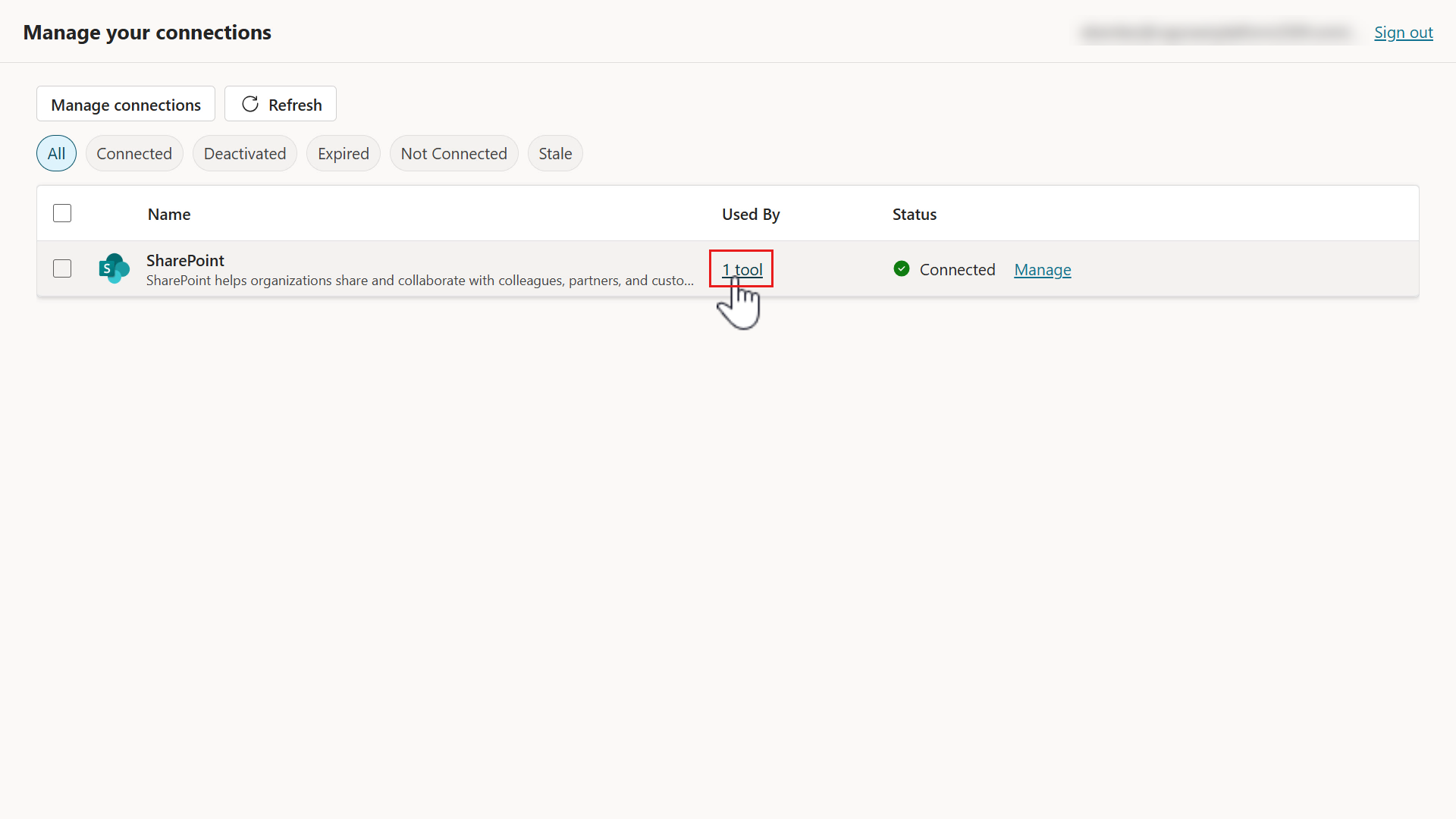Click the Used By column header
This screenshot has height=819, width=1456.
click(750, 214)
